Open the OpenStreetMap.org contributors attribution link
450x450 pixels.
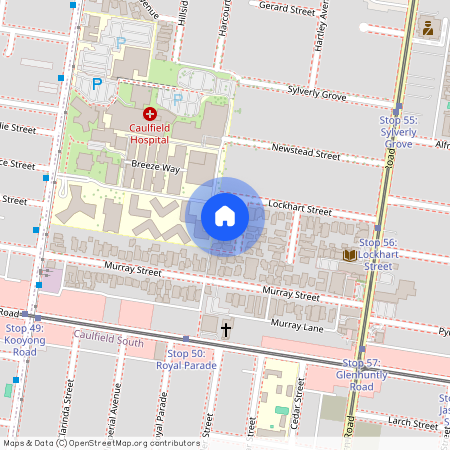(134, 443)
